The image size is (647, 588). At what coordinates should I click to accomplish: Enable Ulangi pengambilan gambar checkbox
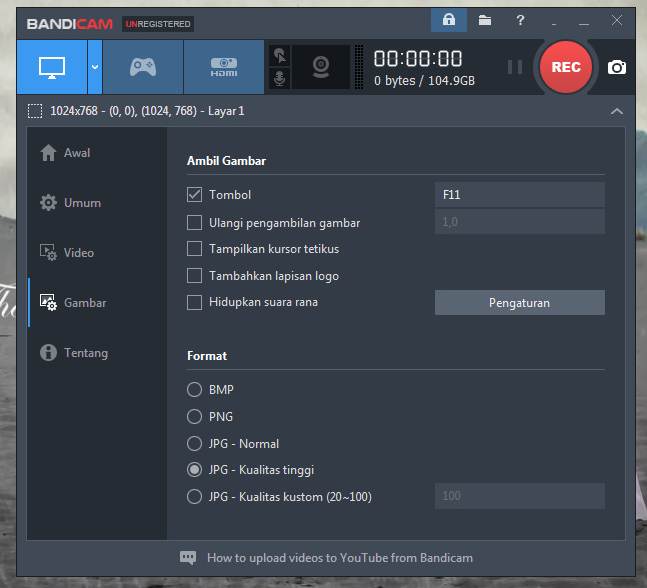(194, 222)
